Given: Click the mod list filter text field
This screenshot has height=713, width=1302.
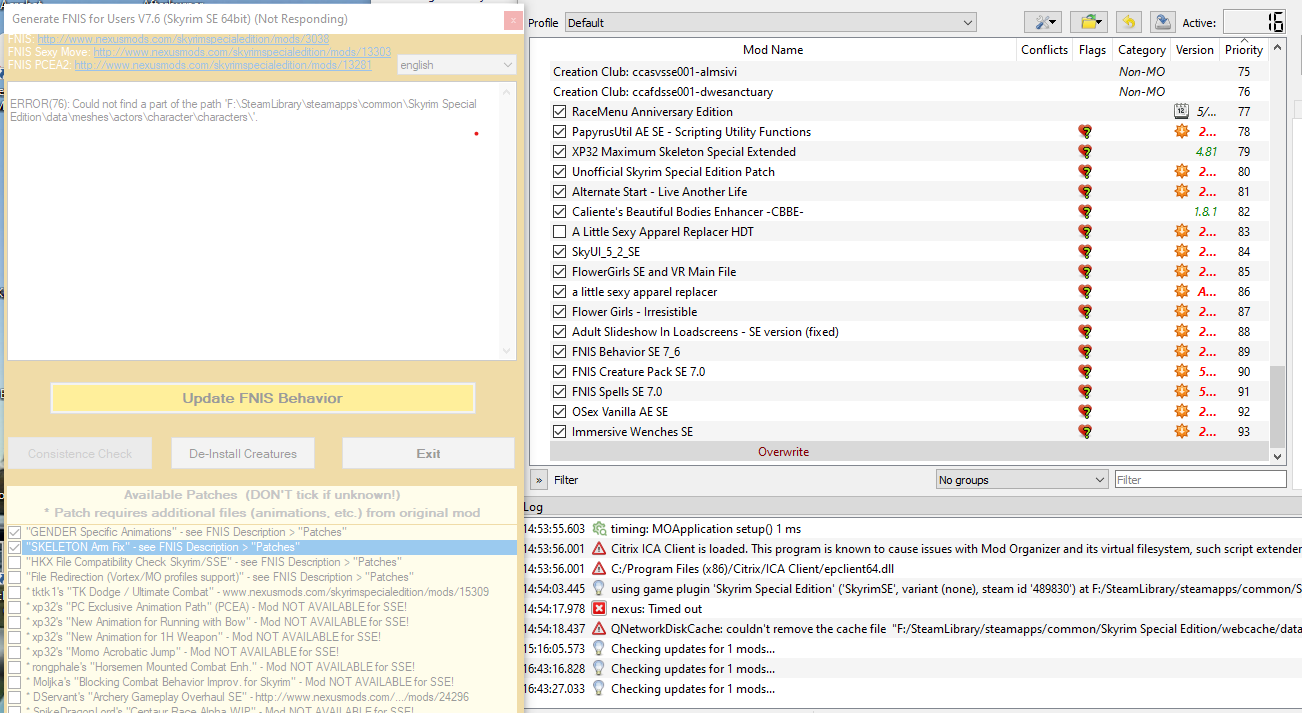Looking at the screenshot, I should click(x=1200, y=480).
